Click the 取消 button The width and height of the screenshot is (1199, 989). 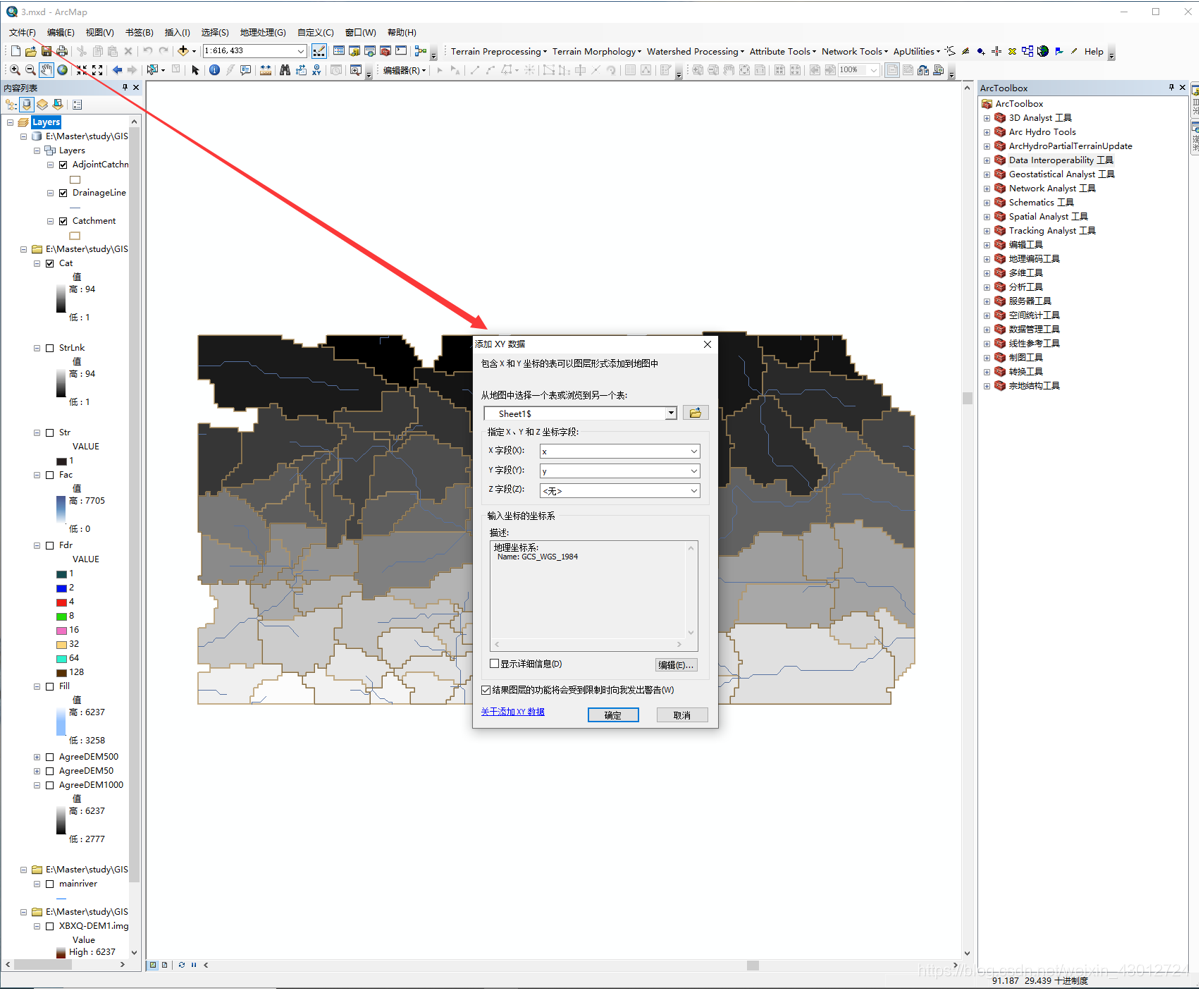click(x=681, y=715)
